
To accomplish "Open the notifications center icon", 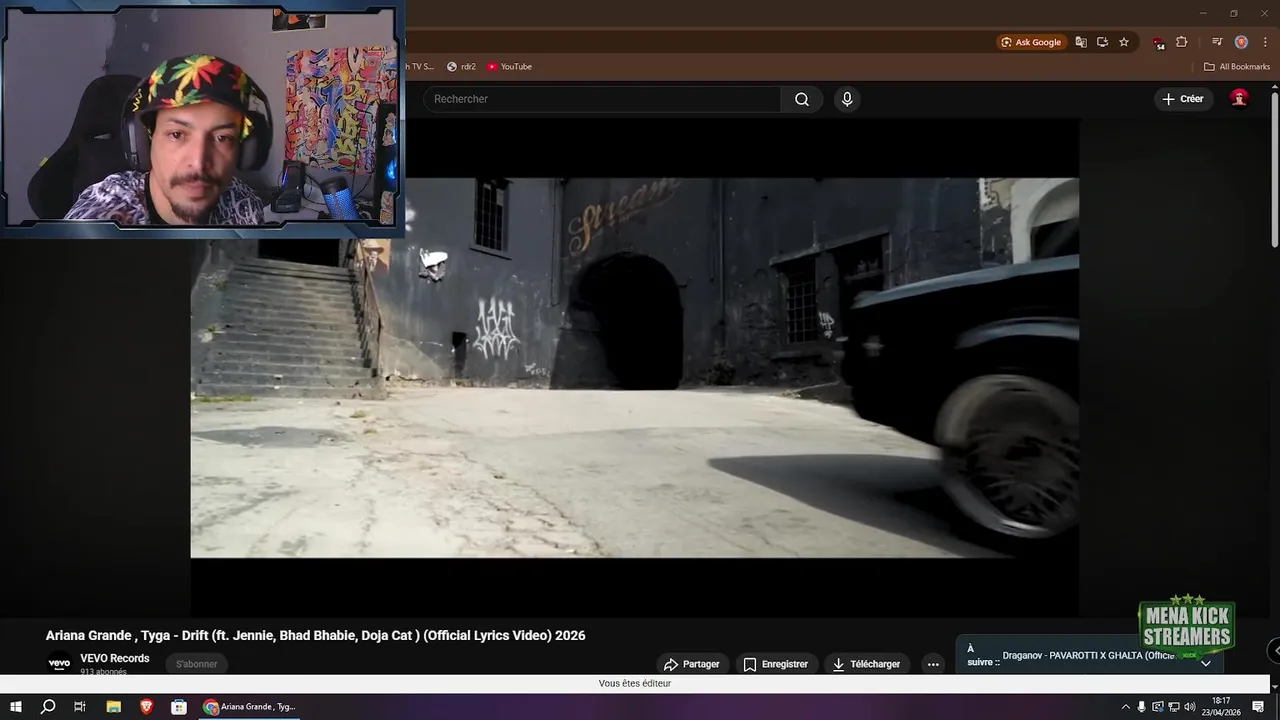I will [x=1258, y=707].
